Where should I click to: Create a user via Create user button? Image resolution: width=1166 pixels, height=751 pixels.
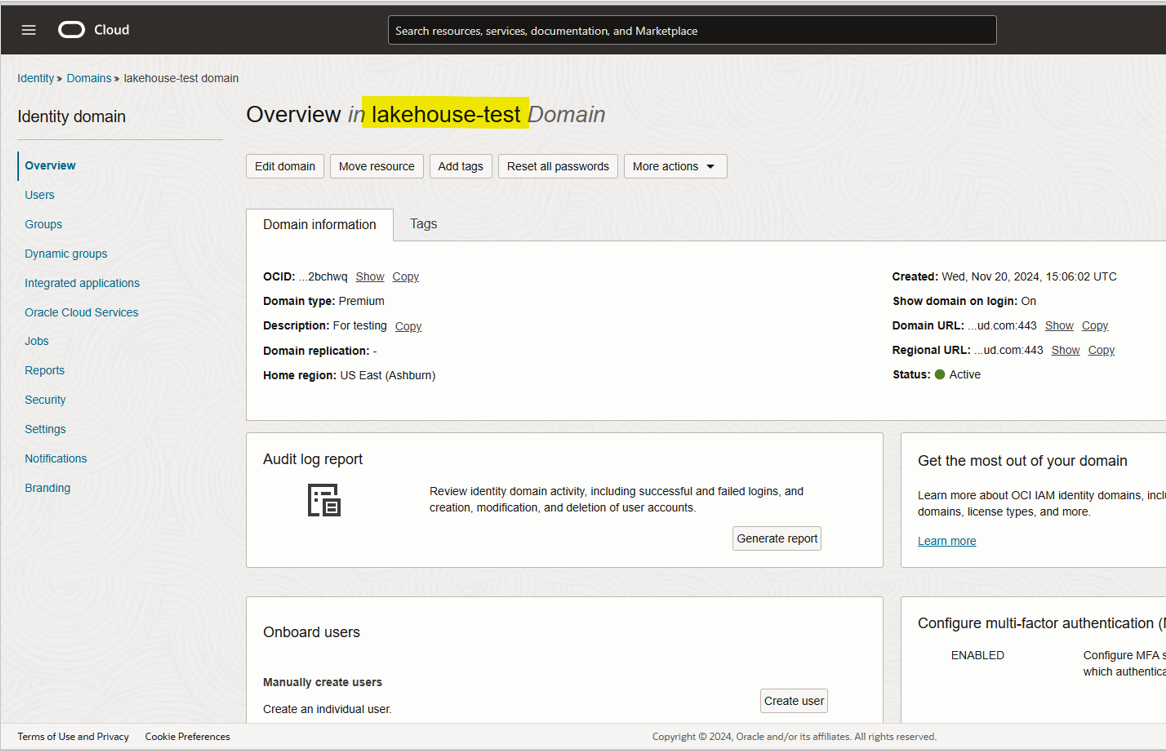[x=793, y=700]
